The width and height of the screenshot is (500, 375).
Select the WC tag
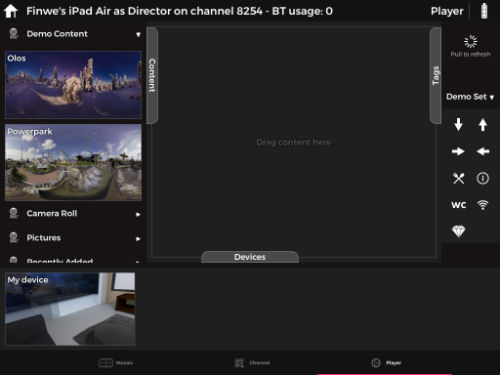[x=458, y=205]
